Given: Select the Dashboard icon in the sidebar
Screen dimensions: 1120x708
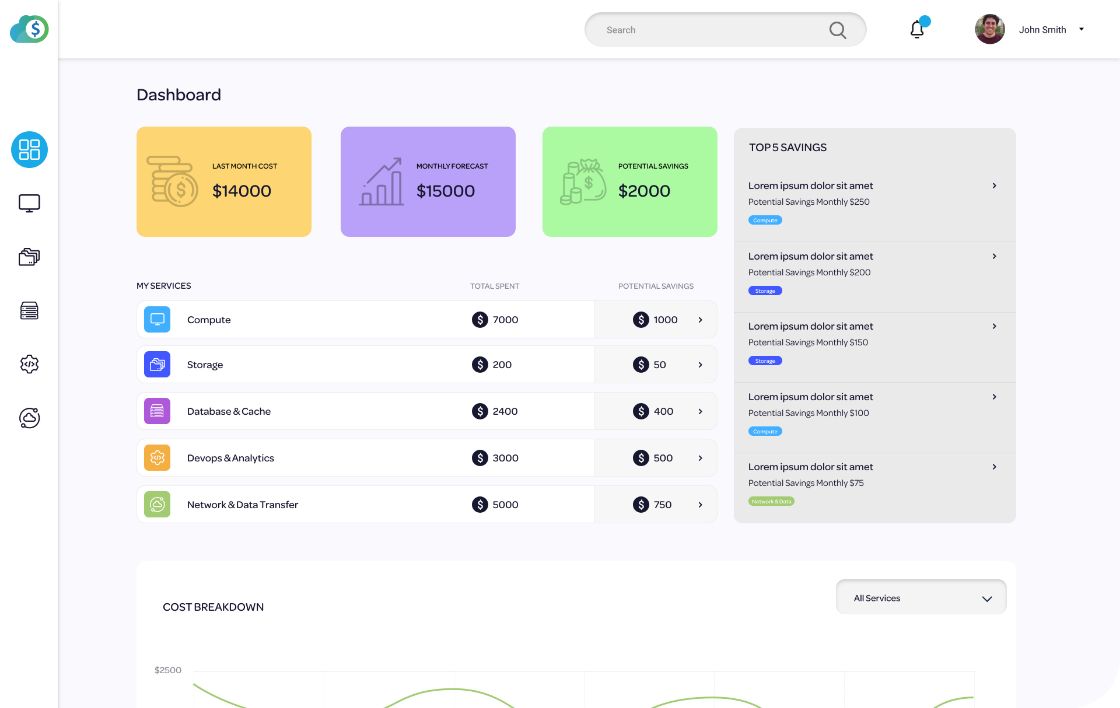Looking at the screenshot, I should point(29,149).
